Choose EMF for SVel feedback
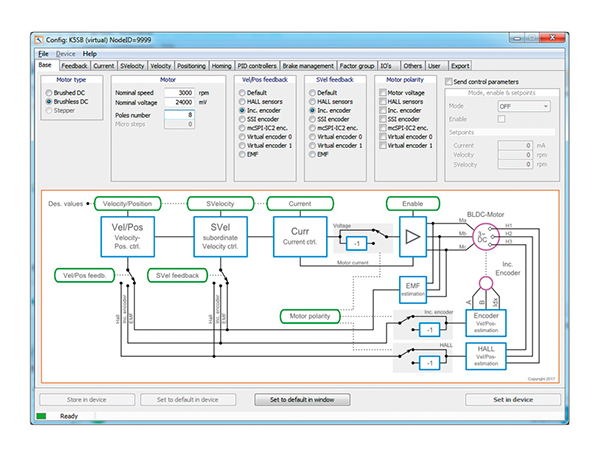Viewport: 600px width, 454px height. click(312, 155)
